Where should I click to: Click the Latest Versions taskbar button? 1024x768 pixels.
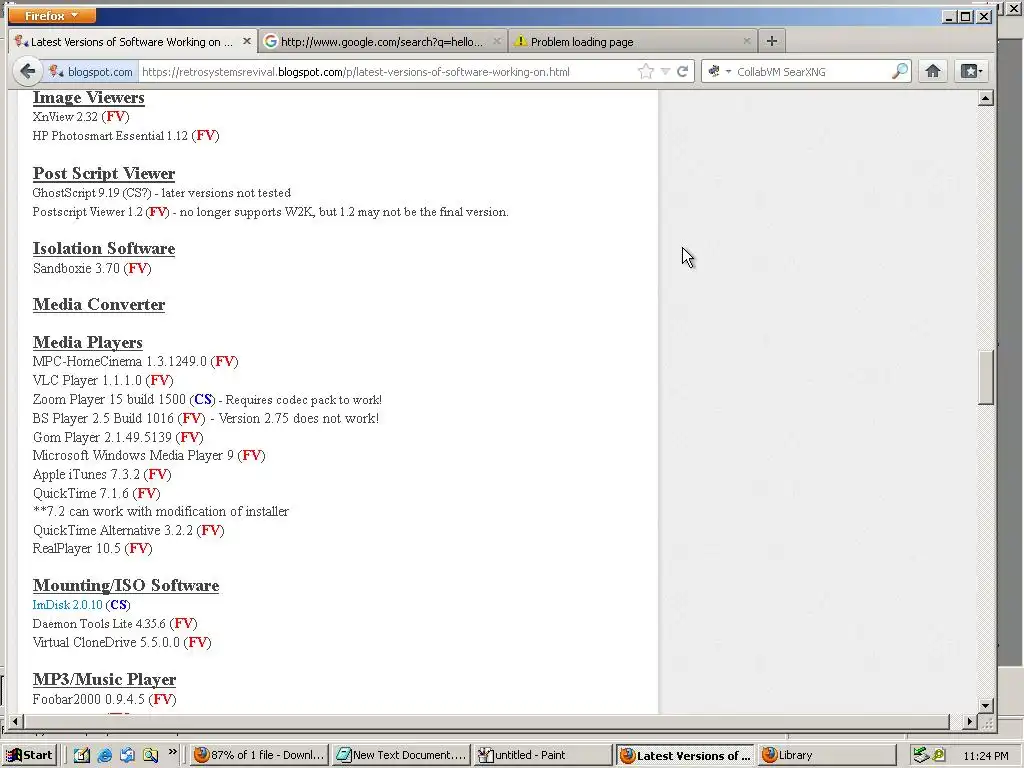pyautogui.click(x=685, y=755)
